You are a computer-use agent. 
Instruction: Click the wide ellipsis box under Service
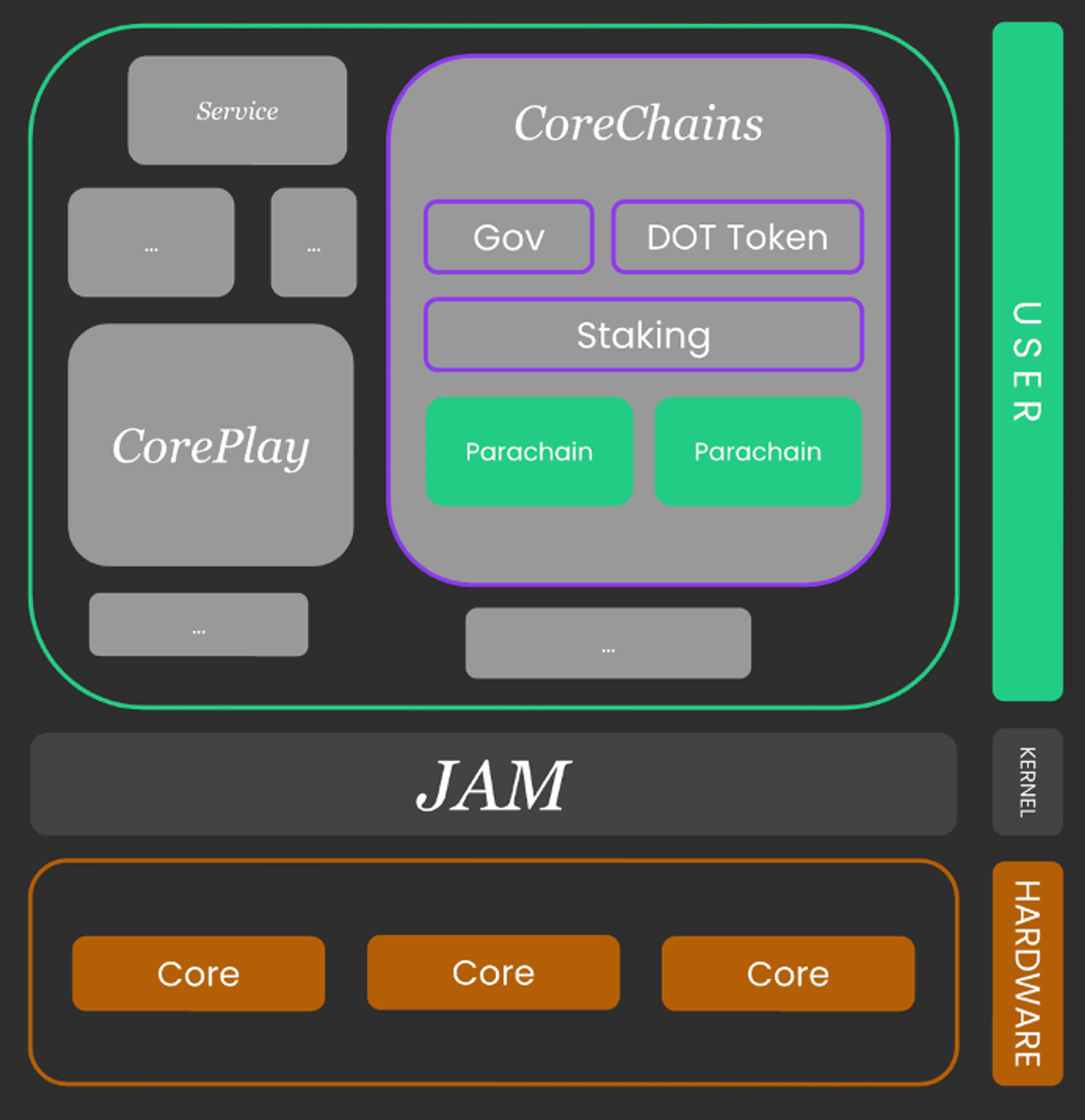151,242
